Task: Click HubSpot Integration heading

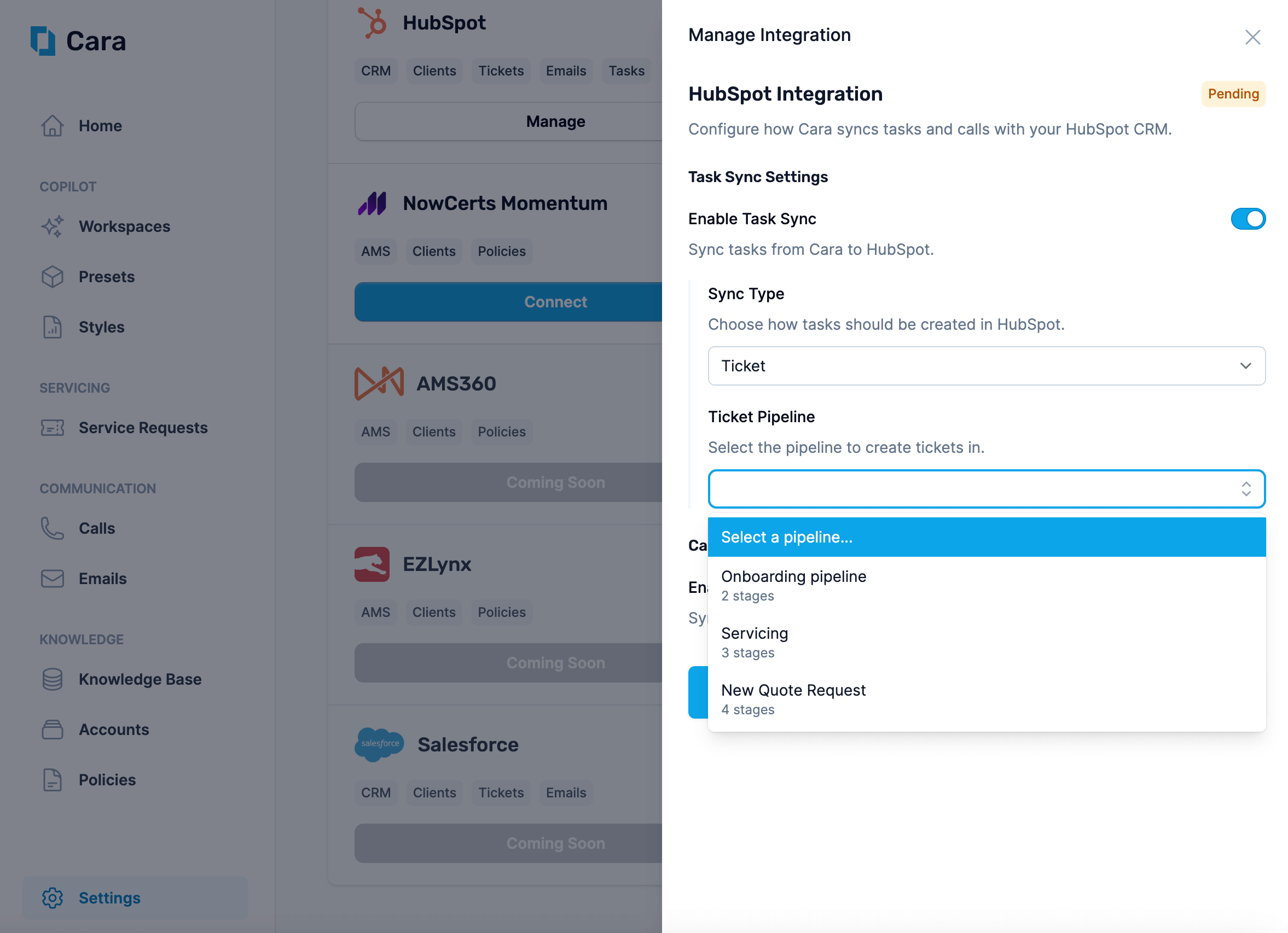Action: click(x=785, y=94)
